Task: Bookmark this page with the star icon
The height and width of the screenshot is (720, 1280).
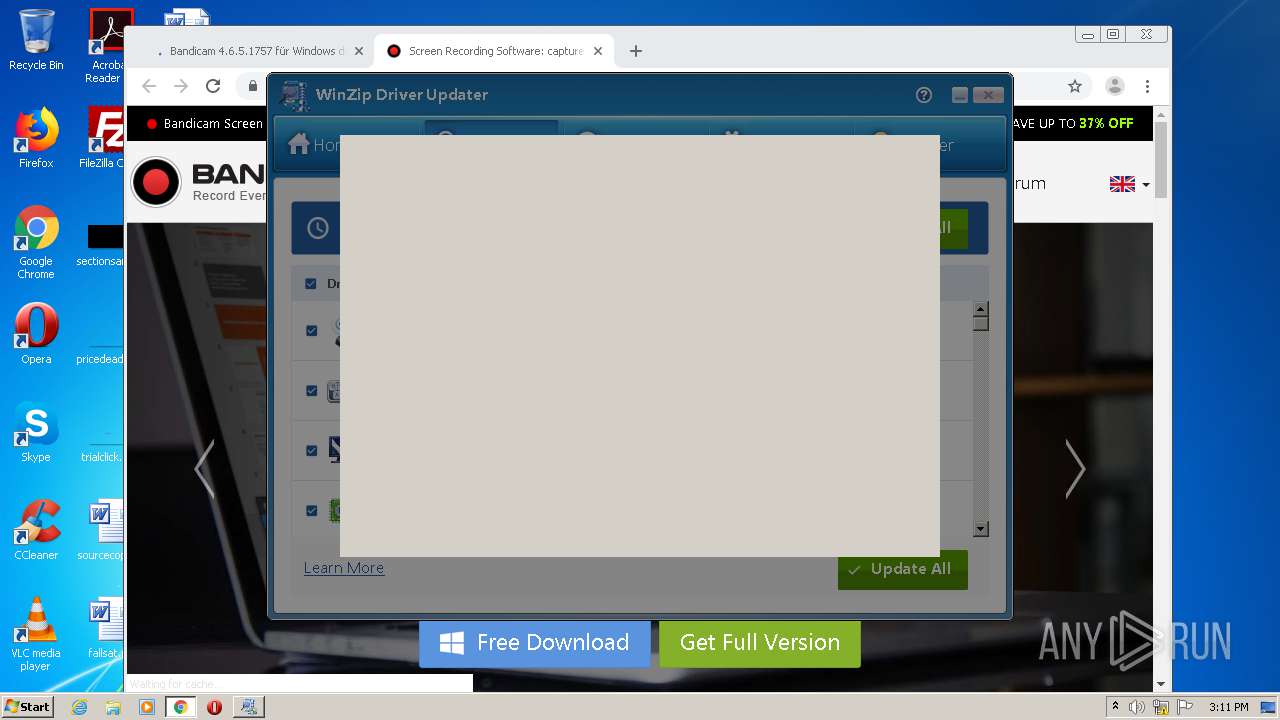Action: point(1075,86)
